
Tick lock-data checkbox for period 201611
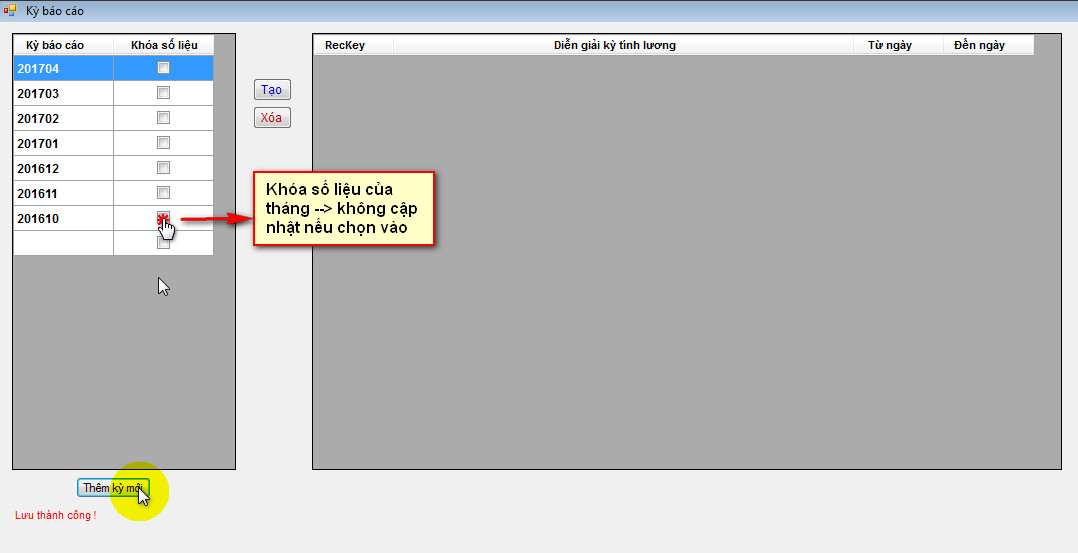163,193
